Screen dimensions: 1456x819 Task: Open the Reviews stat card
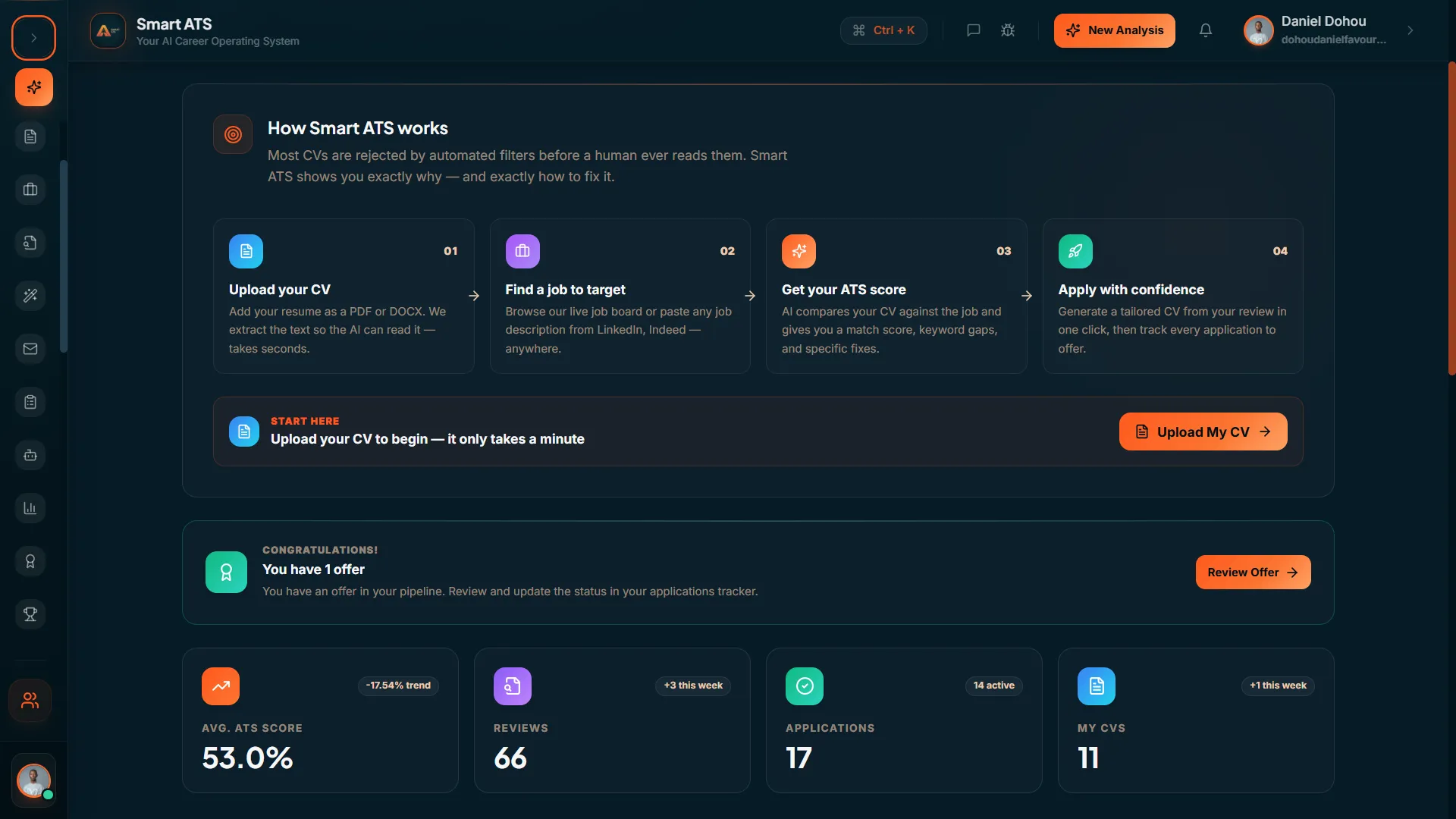pos(612,720)
